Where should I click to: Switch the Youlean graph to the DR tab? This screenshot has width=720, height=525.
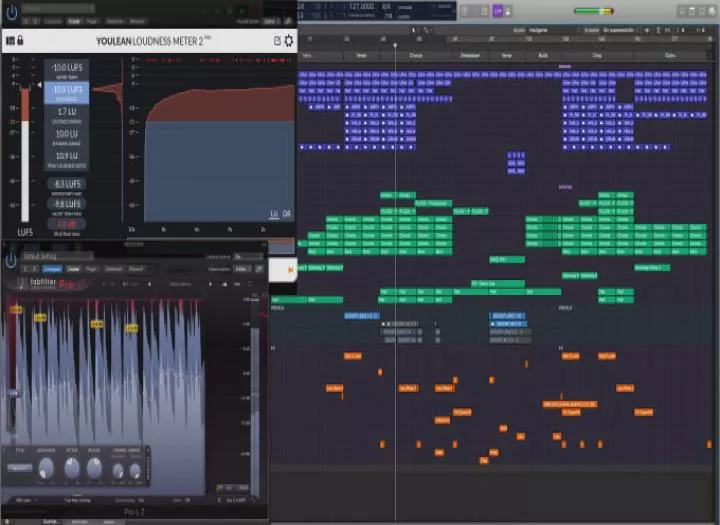coord(287,214)
